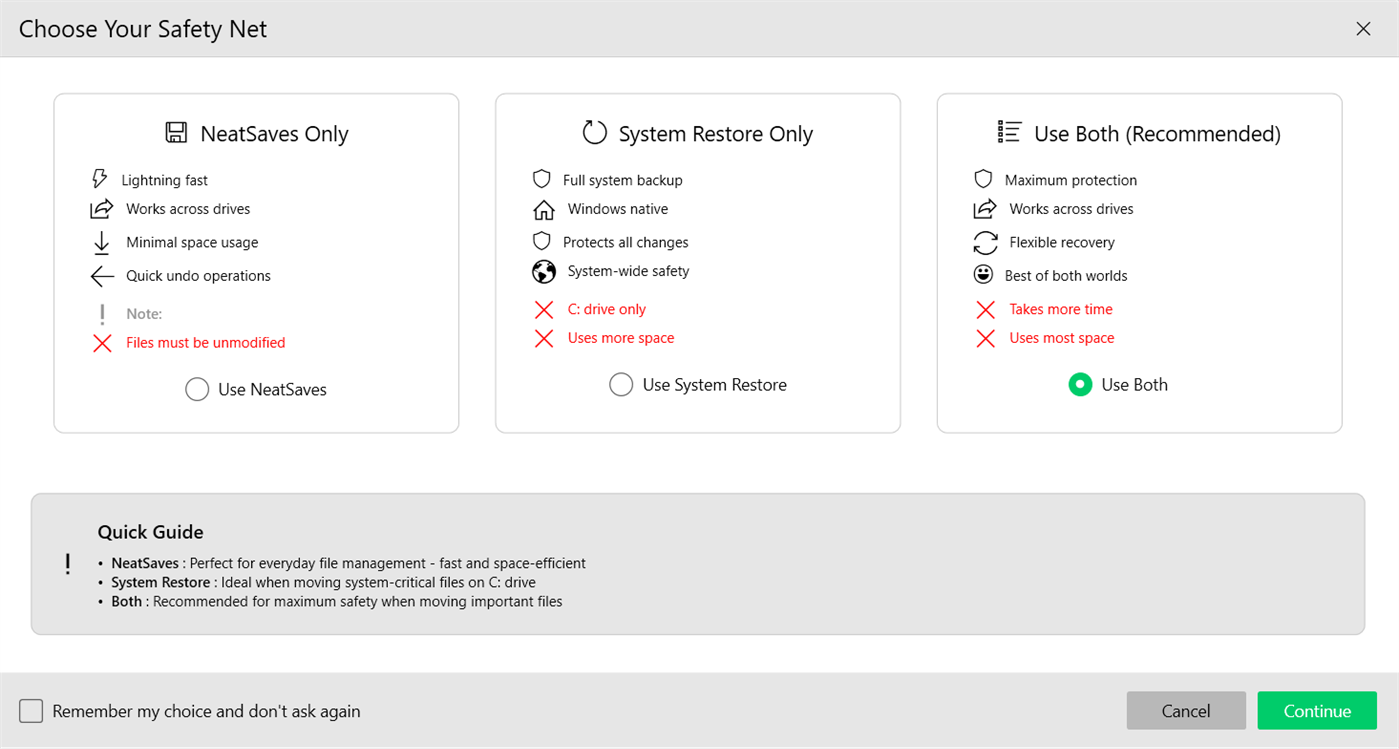Image resolution: width=1399 pixels, height=749 pixels.
Task: Click the lightning bolt icon for Lightning fast
Action: click(x=100, y=179)
